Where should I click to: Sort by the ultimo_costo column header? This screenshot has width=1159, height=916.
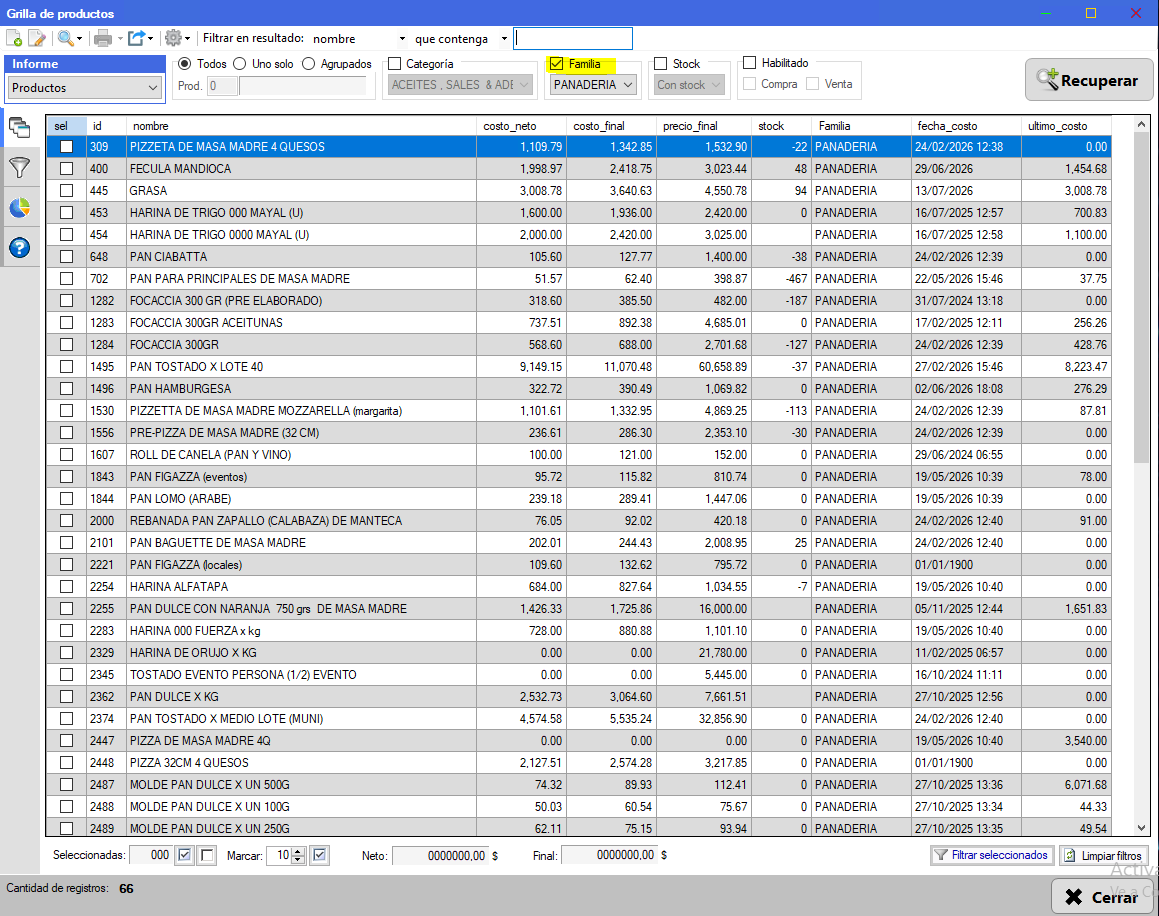1066,126
